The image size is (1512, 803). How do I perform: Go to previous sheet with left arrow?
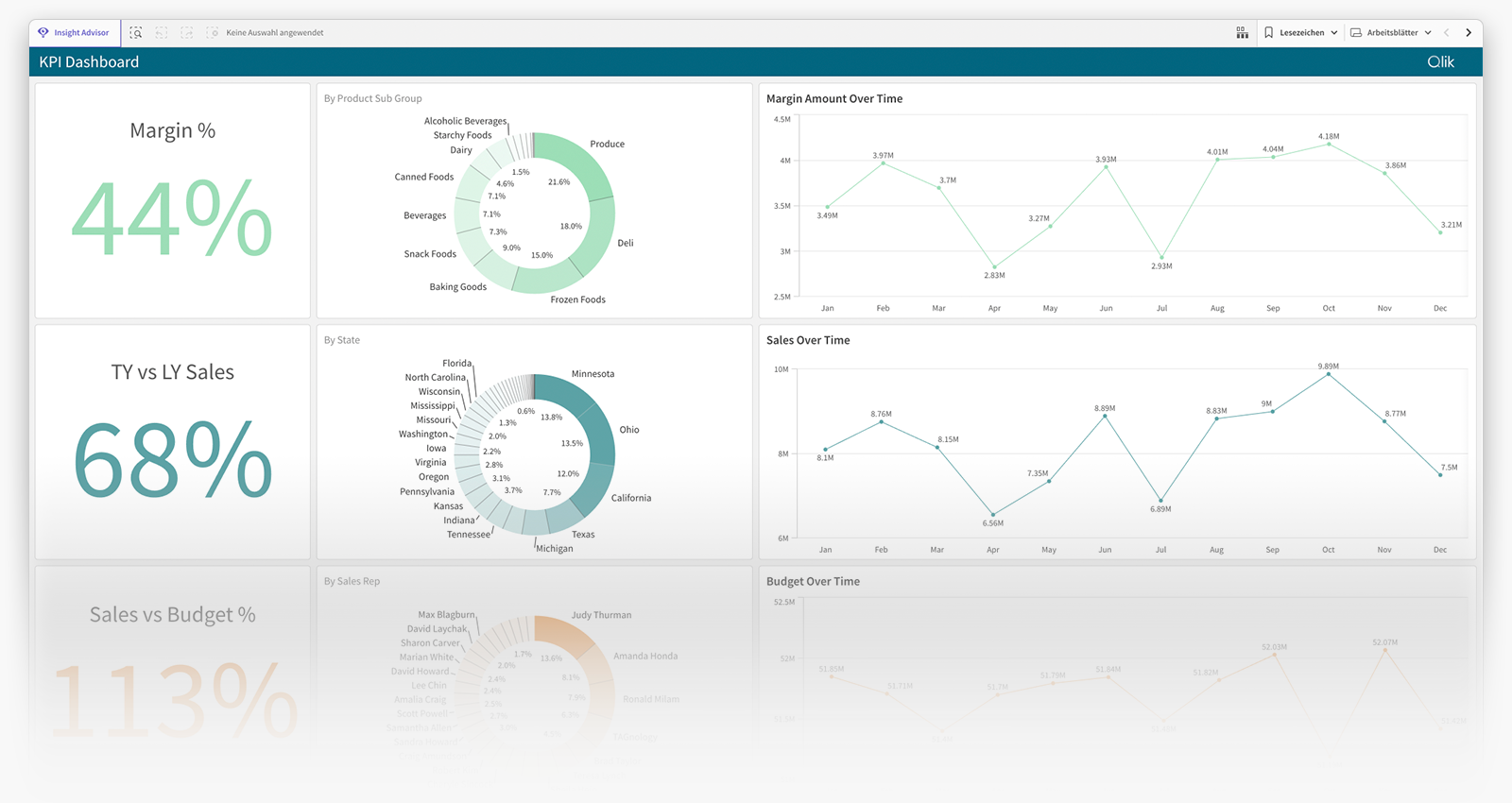(1446, 33)
